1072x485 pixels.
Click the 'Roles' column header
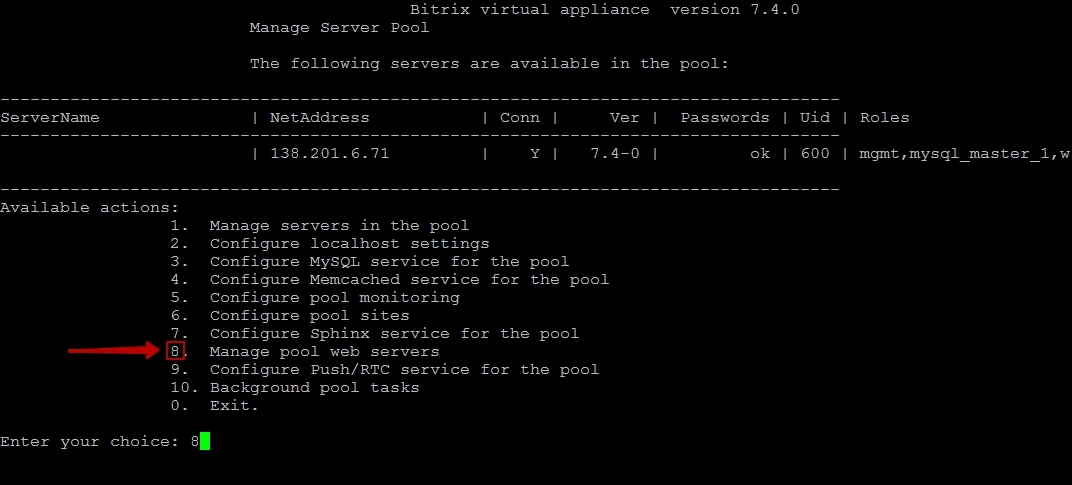click(x=885, y=118)
